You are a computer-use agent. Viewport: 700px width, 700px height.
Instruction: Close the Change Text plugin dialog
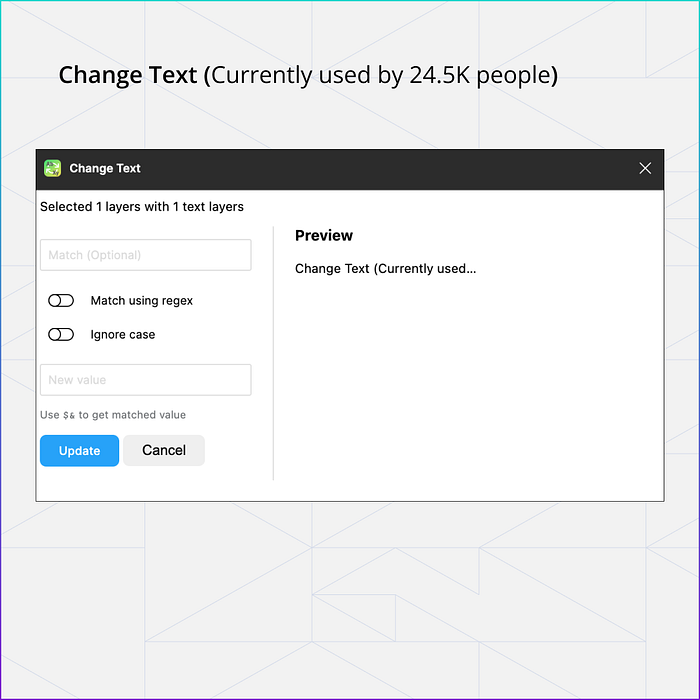click(x=645, y=168)
